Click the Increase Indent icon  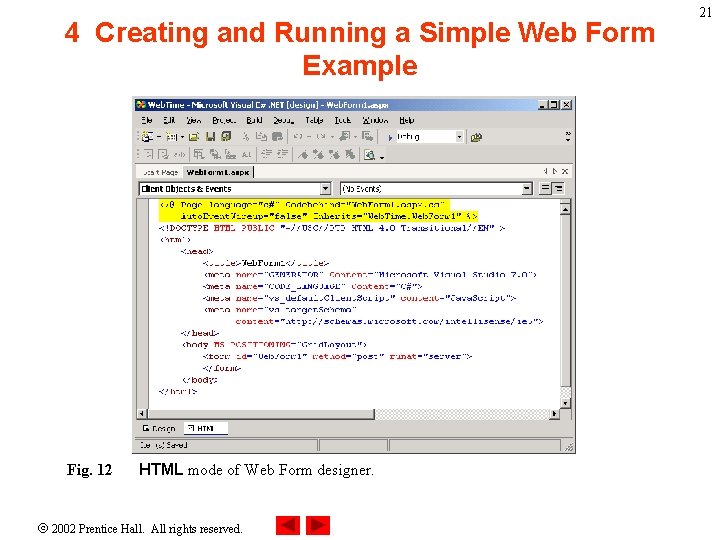tap(282, 154)
